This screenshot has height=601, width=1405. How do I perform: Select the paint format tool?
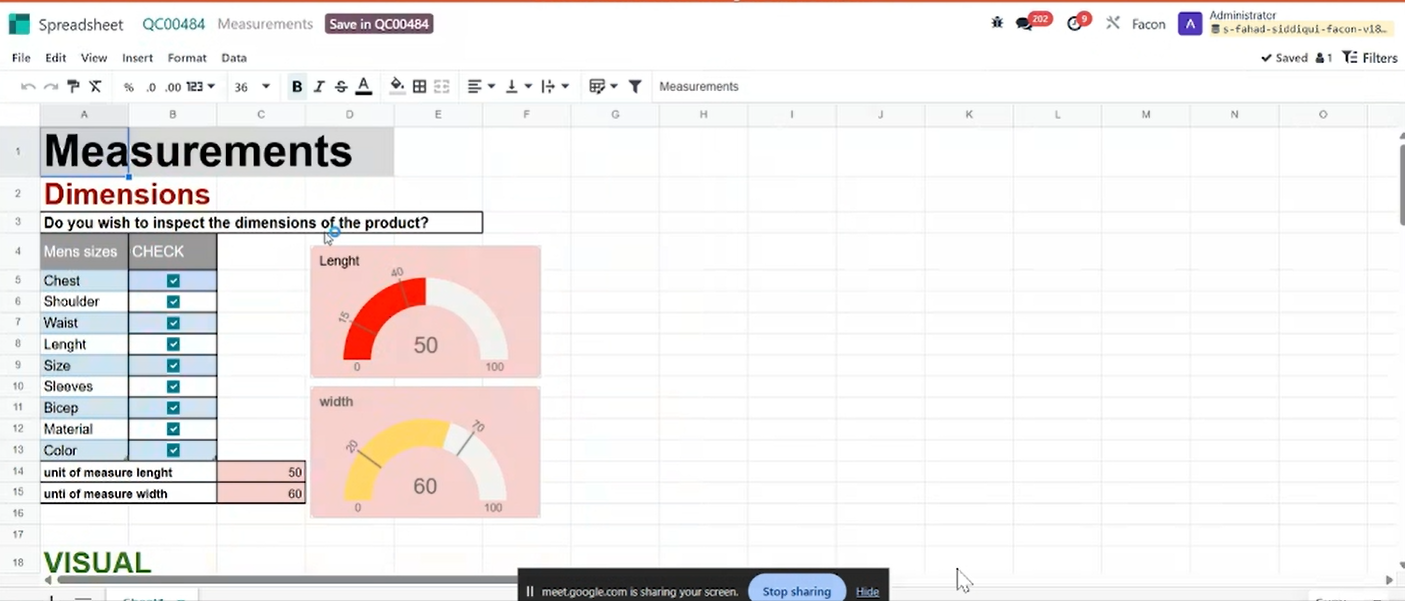[73, 87]
